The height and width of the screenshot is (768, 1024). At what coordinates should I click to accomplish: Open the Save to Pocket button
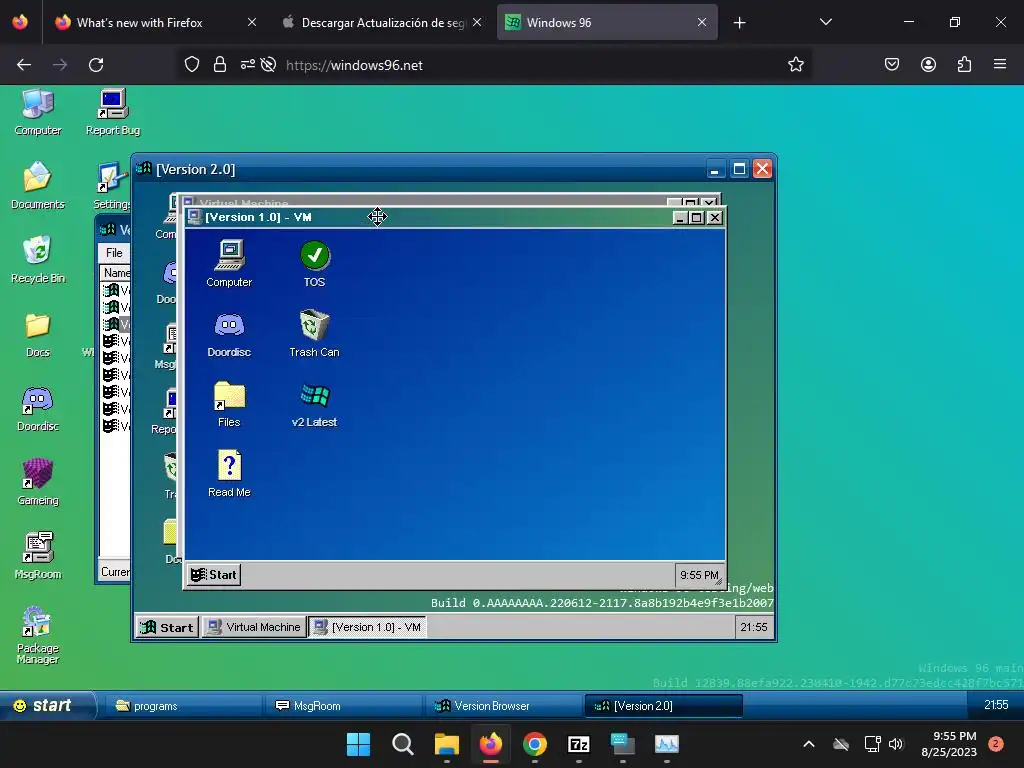pos(891,65)
